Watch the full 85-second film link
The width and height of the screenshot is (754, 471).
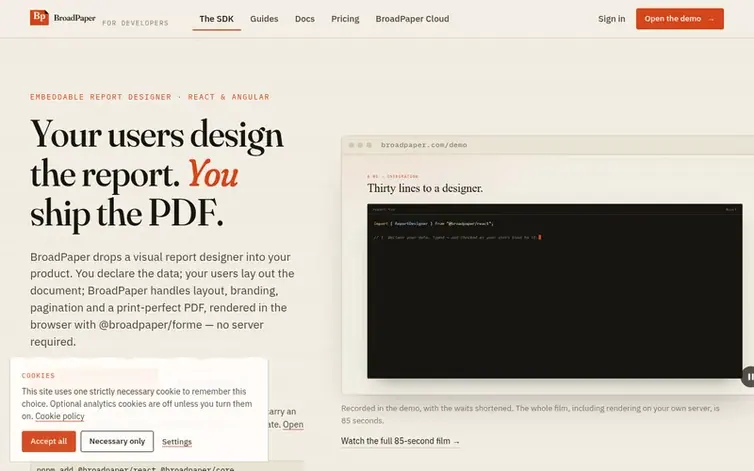tap(400, 441)
